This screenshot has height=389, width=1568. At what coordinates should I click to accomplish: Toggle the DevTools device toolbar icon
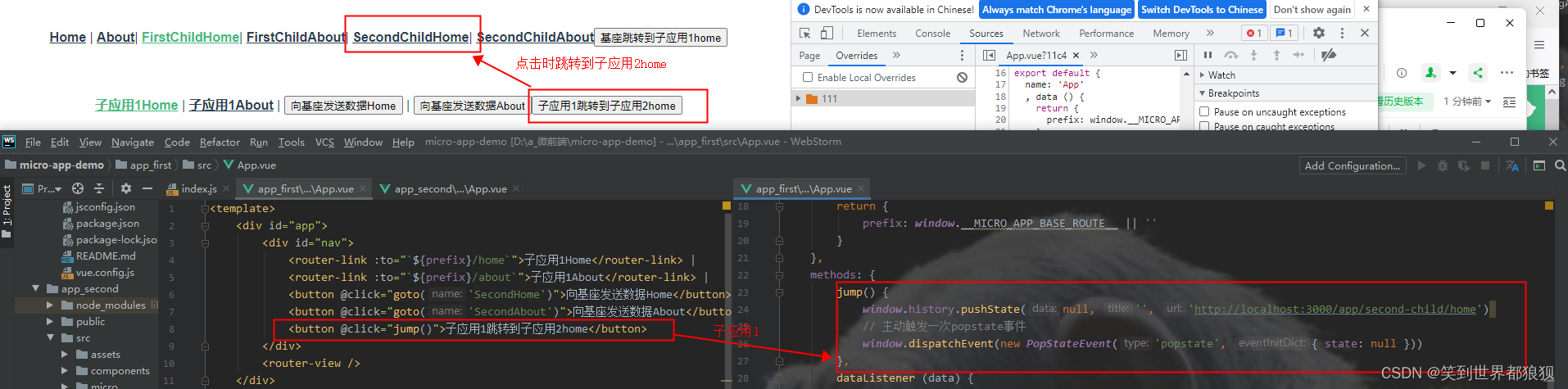[826, 33]
